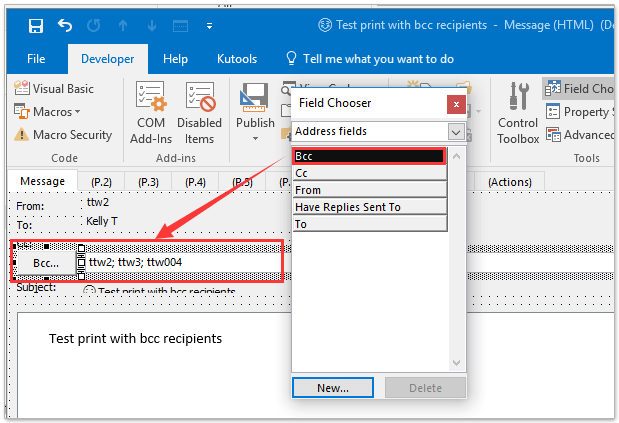This screenshot has height=423, width=619.
Task: Select the Cc field in Field Chooser
Action: click(370, 173)
